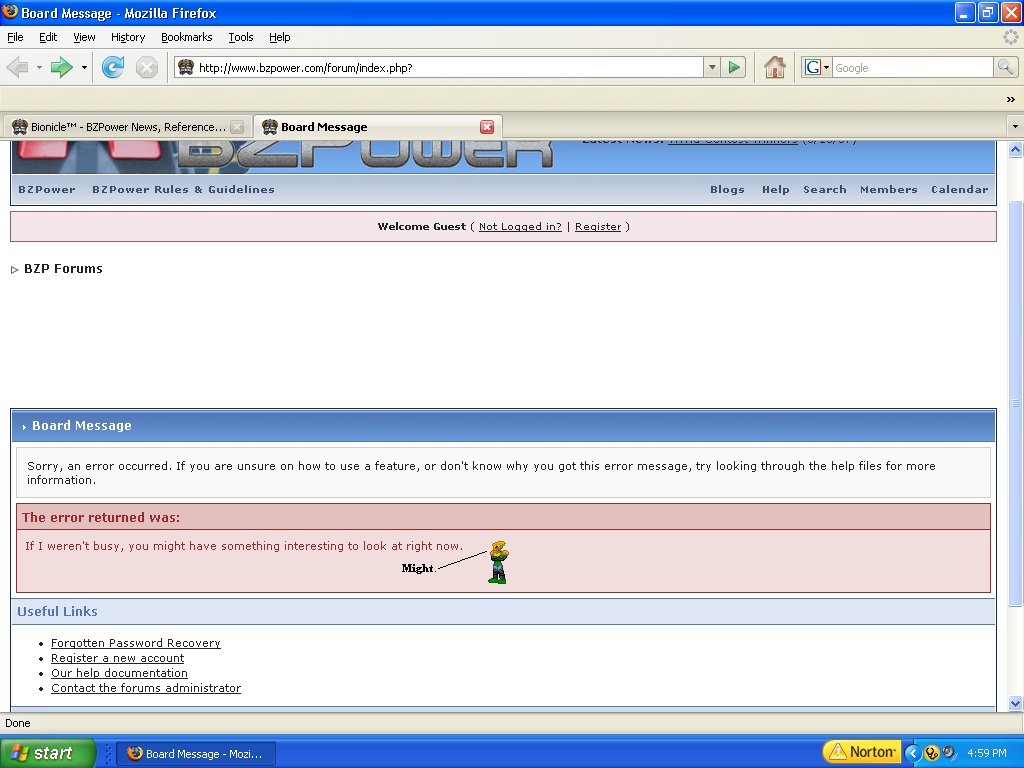
Task: Open the forum Help navigation link
Action: pos(776,189)
